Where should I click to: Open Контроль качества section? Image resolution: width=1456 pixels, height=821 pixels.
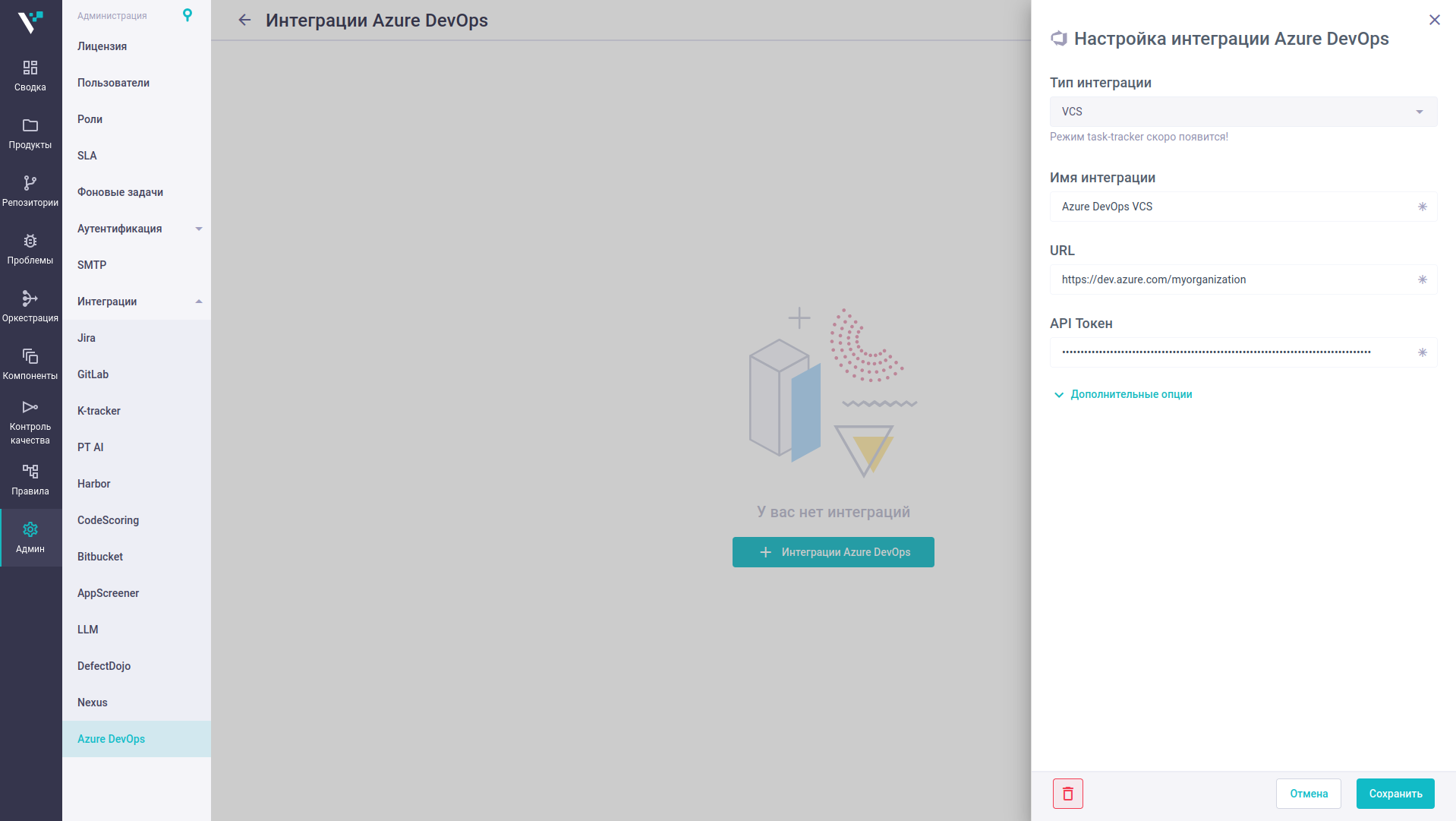tap(30, 422)
